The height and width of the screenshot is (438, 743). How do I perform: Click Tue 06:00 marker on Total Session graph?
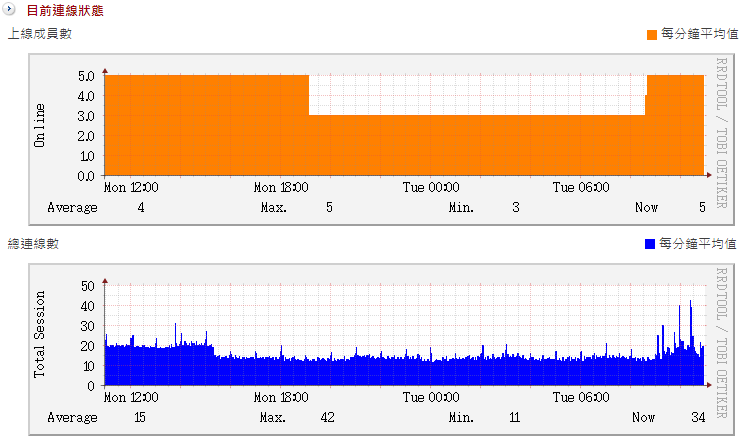581,397
